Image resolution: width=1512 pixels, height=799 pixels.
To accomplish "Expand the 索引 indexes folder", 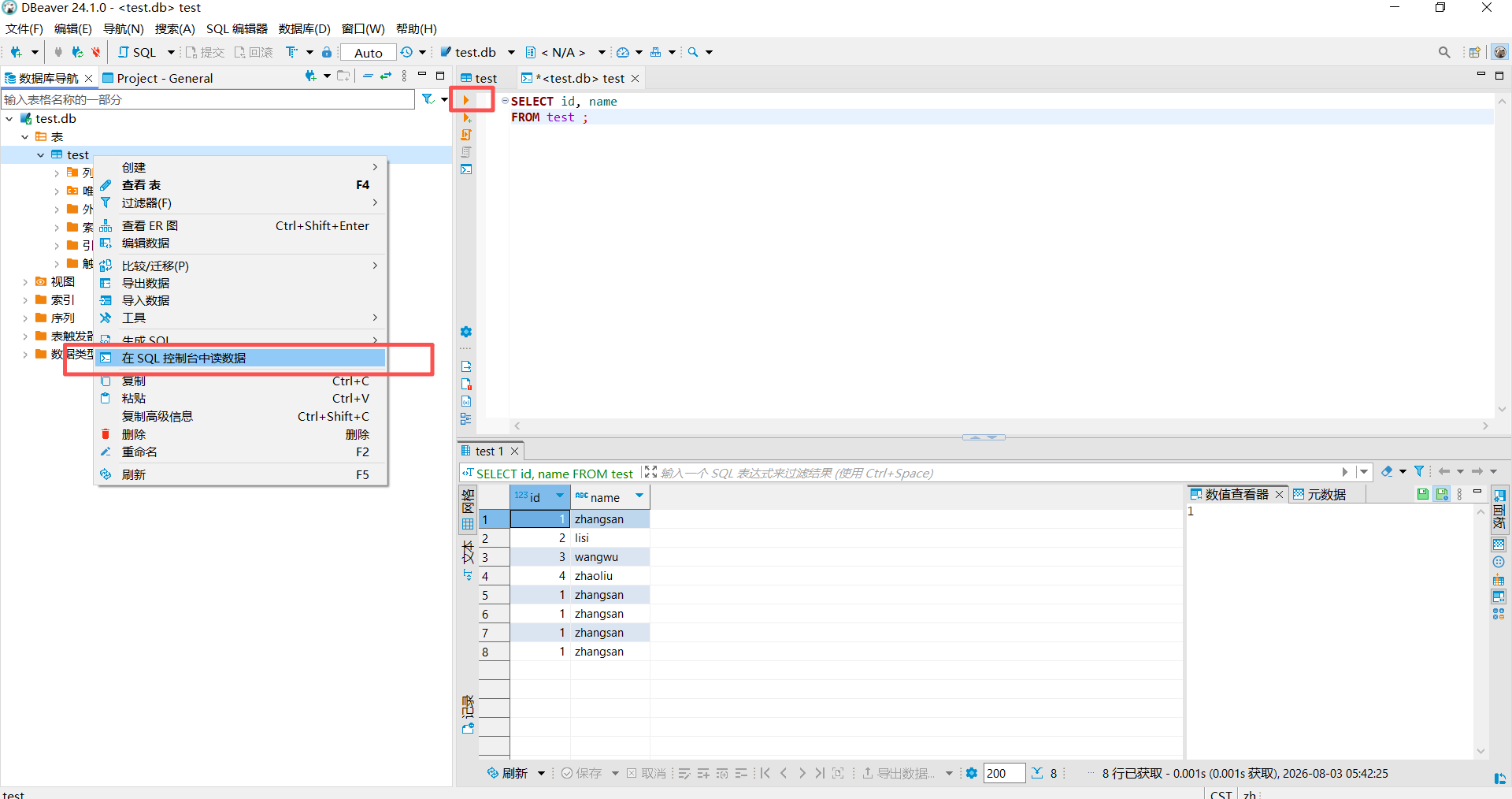I will (25, 300).
